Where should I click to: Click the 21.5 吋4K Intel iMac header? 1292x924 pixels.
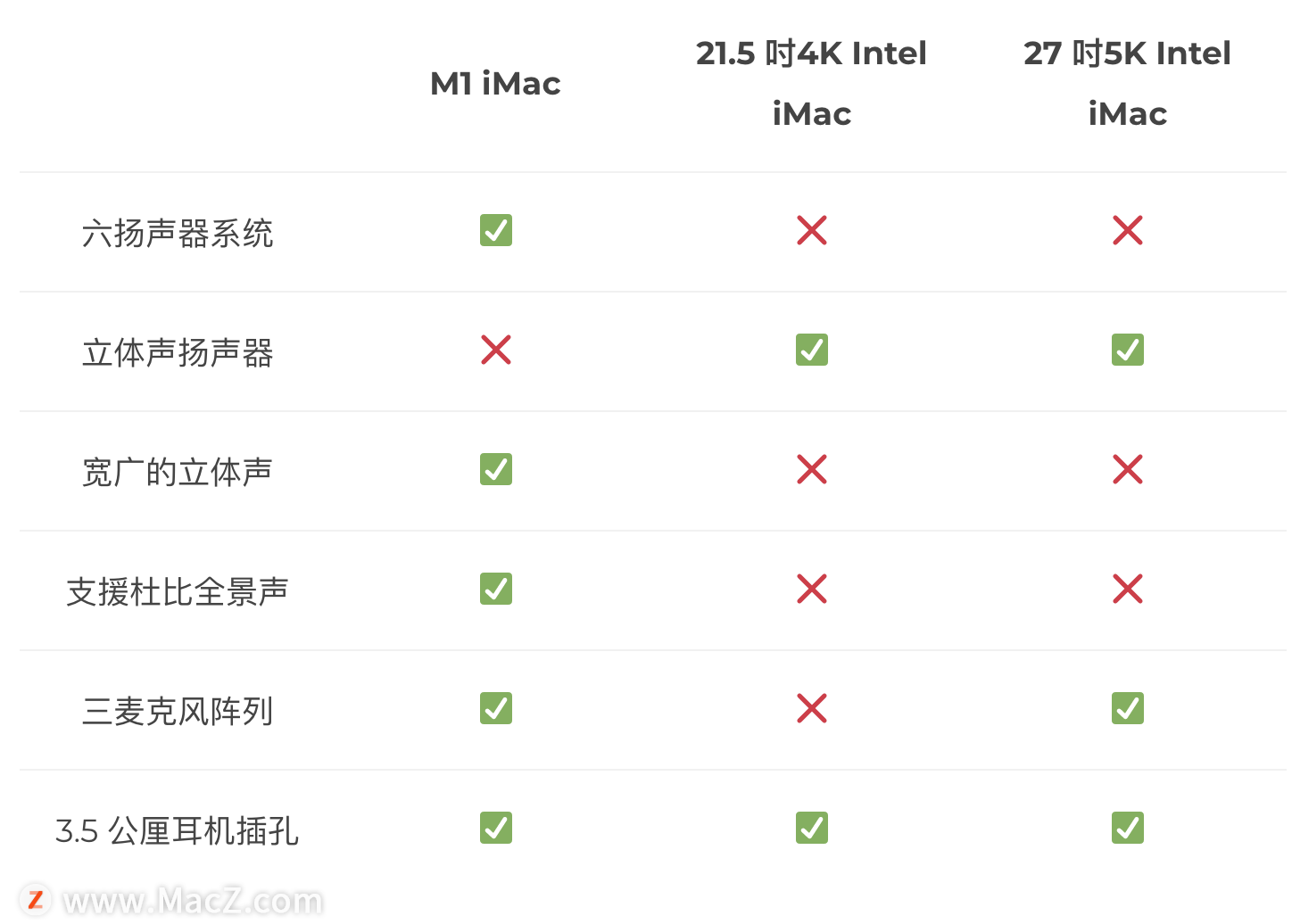click(811, 84)
